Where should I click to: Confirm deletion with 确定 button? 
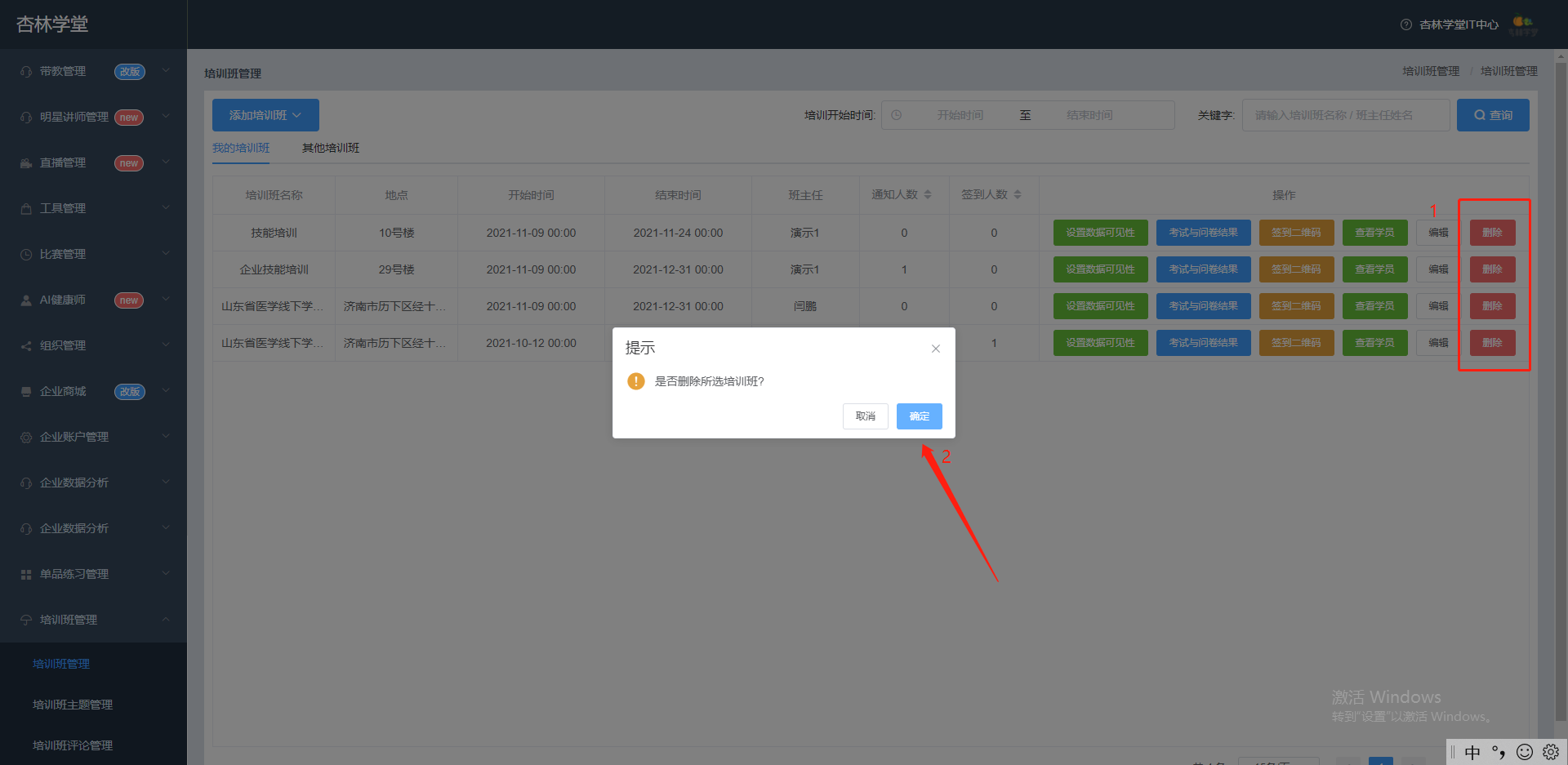click(x=920, y=416)
